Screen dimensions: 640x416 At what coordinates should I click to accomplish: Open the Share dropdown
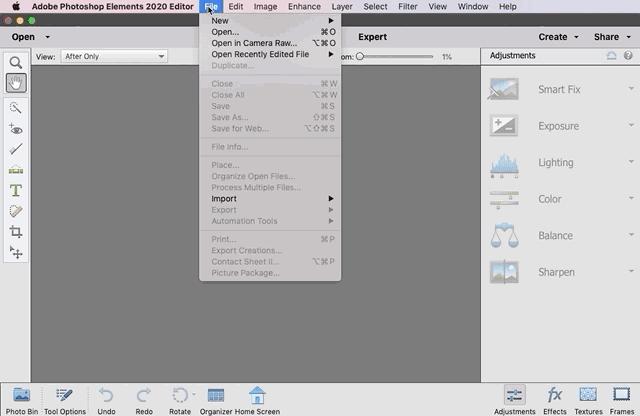point(612,37)
